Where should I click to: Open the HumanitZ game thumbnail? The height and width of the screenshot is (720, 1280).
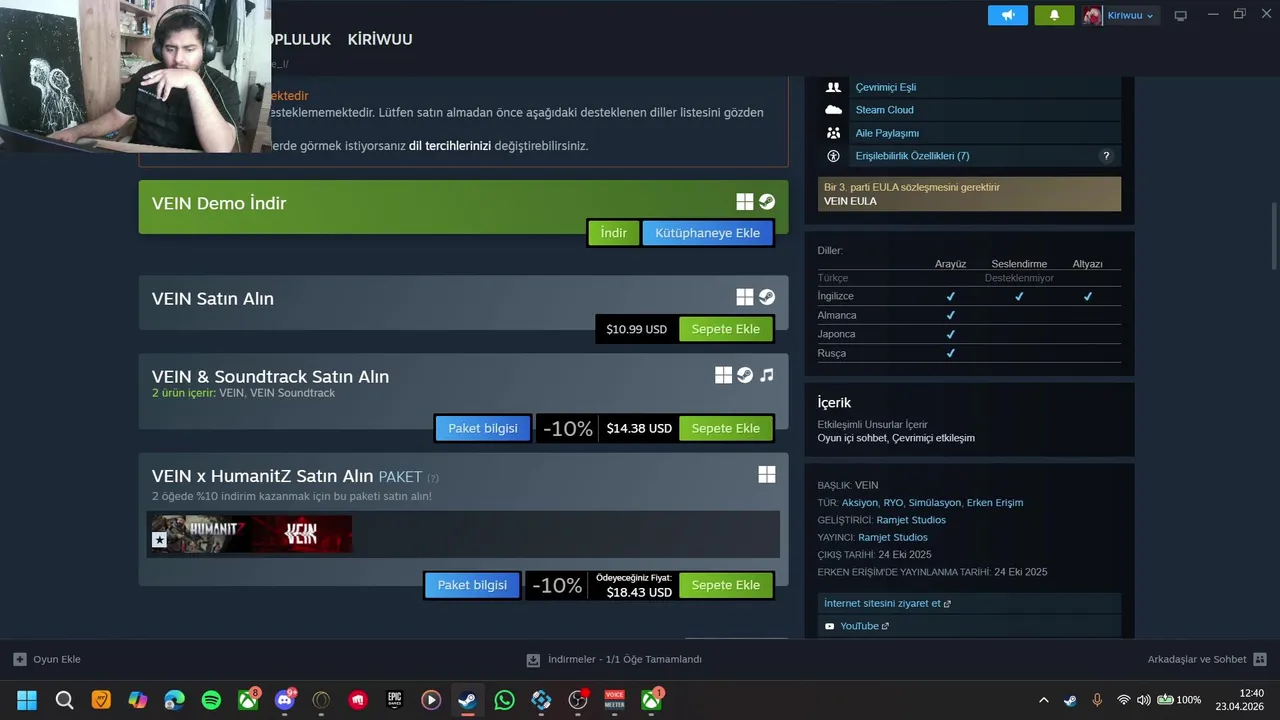click(199, 534)
